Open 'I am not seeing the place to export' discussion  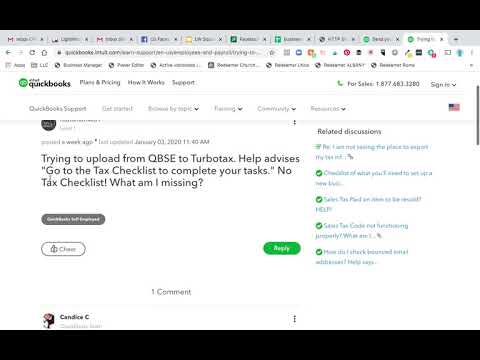tap(373, 152)
